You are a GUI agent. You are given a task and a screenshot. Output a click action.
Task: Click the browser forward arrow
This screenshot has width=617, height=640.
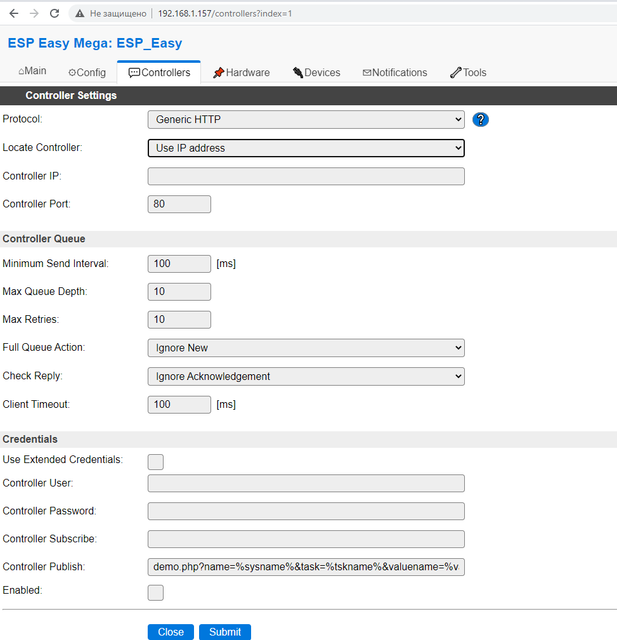coord(34,13)
